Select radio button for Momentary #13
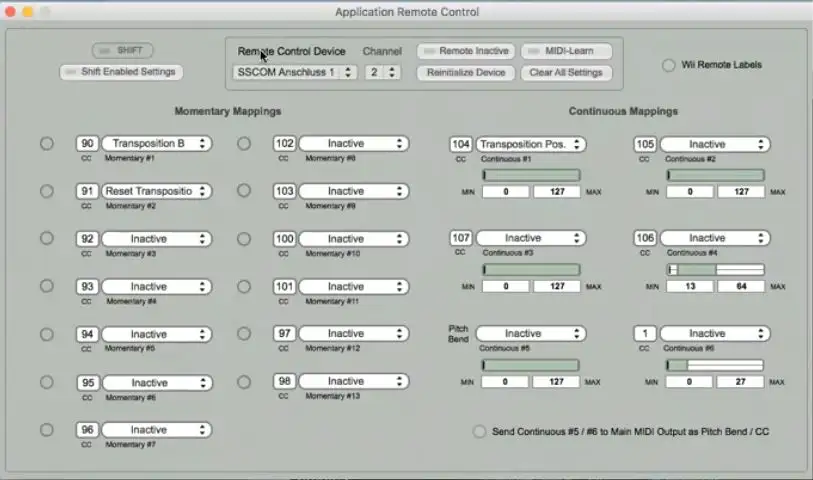Viewport: 813px width, 480px height. (244, 382)
